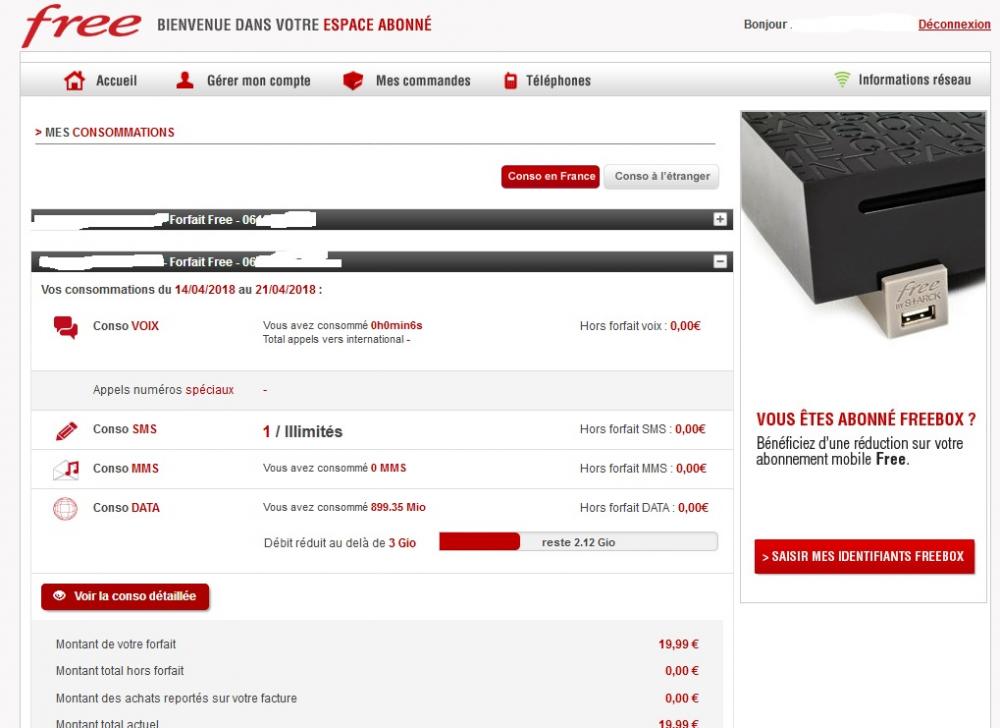Click the Gérer mon compte person icon
1000x728 pixels.
pyautogui.click(x=185, y=80)
